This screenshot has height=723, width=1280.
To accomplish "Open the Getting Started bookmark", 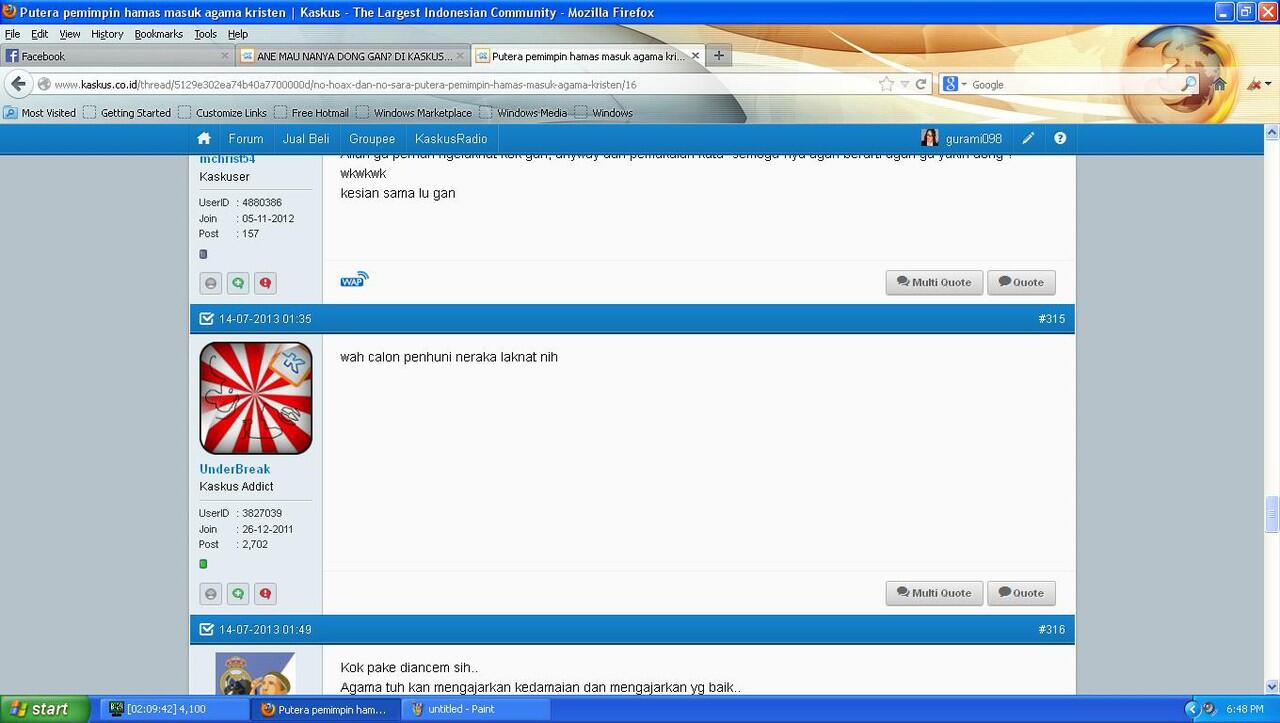I will click(x=127, y=113).
